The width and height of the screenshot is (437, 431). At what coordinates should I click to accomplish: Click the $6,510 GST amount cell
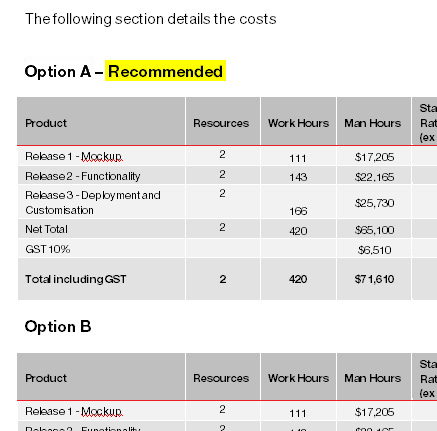[x=374, y=250]
